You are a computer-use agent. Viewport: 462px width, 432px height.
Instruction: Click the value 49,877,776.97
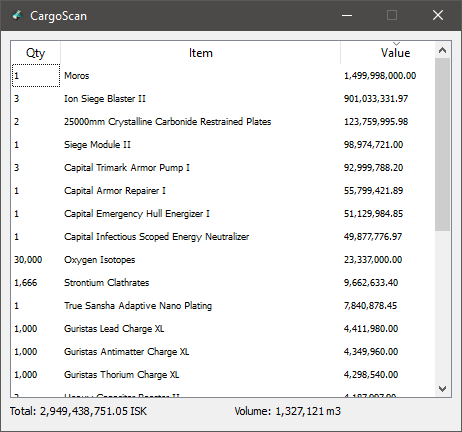tap(373, 237)
